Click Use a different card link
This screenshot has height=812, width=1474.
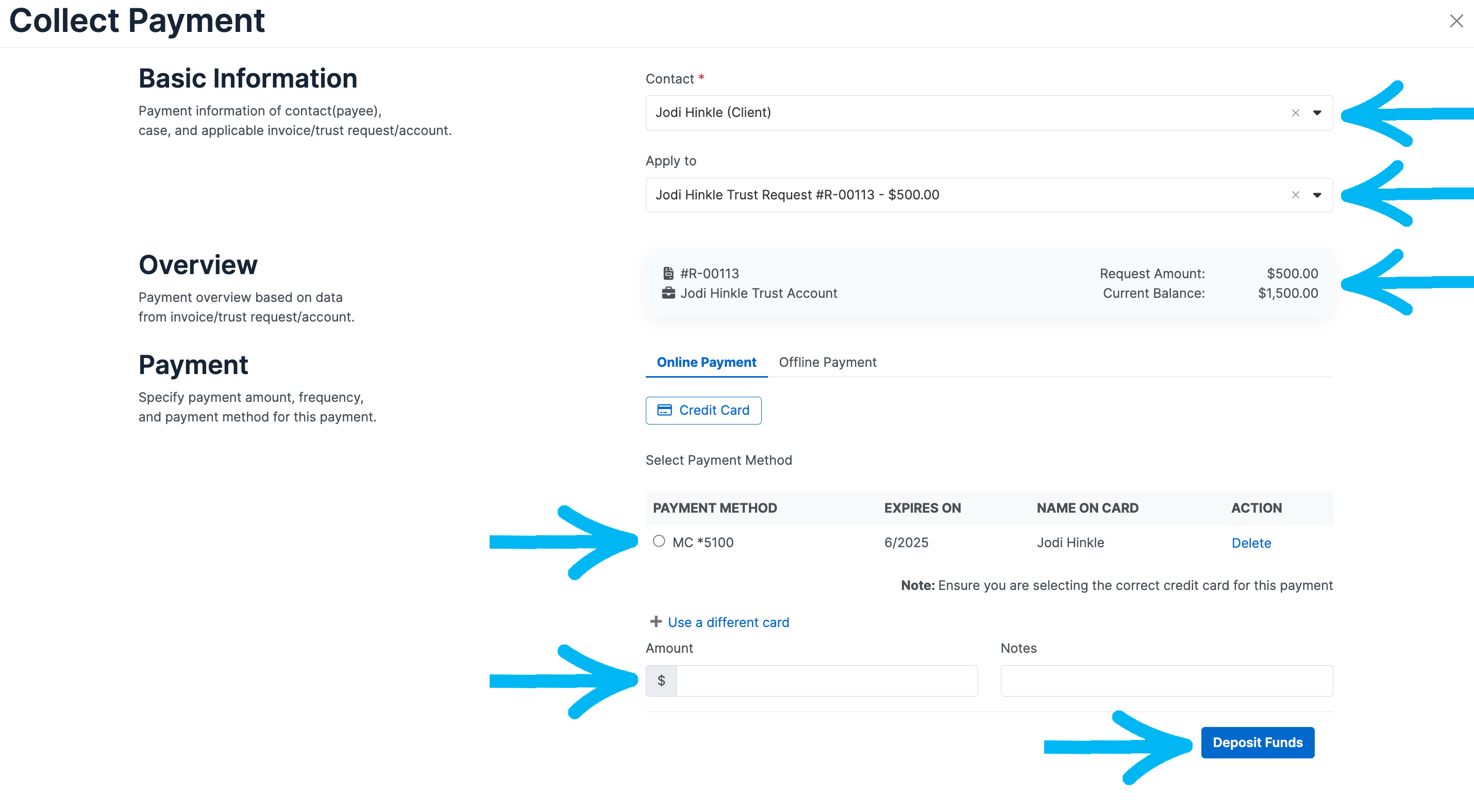[728, 622]
